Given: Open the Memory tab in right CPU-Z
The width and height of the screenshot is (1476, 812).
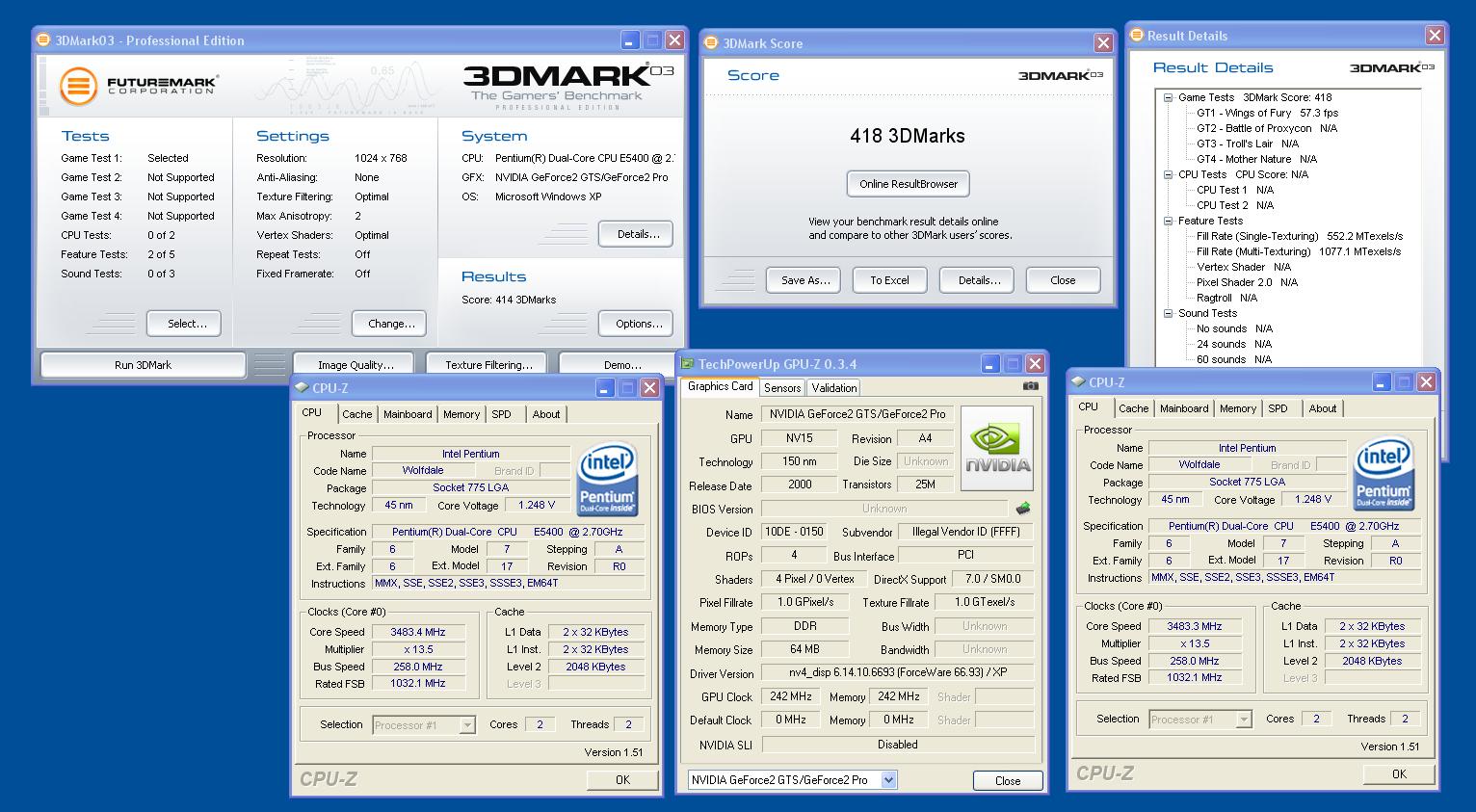Looking at the screenshot, I should point(1238,408).
